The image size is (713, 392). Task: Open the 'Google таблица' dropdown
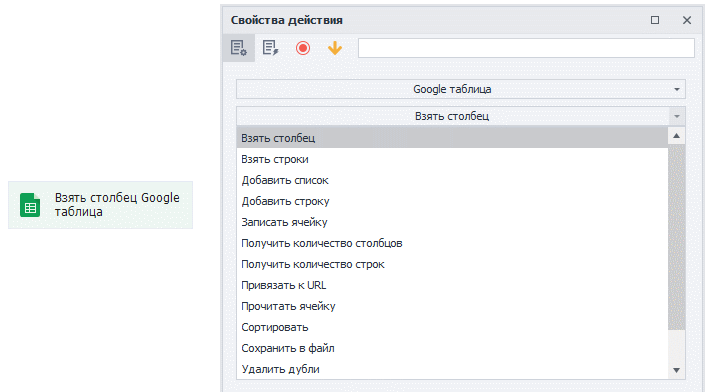click(461, 89)
